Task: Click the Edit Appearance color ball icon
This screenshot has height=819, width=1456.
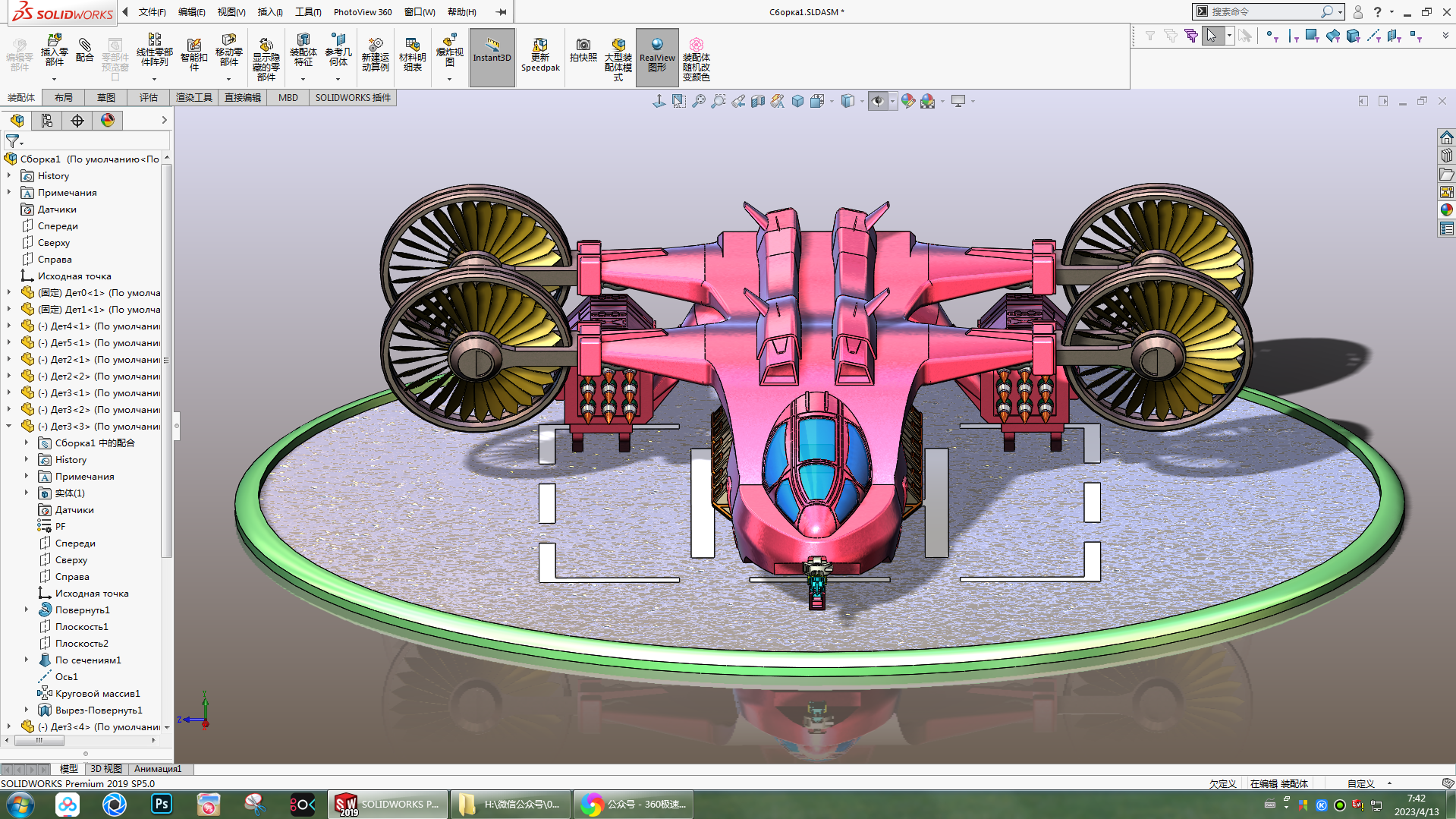Action: pos(907,101)
